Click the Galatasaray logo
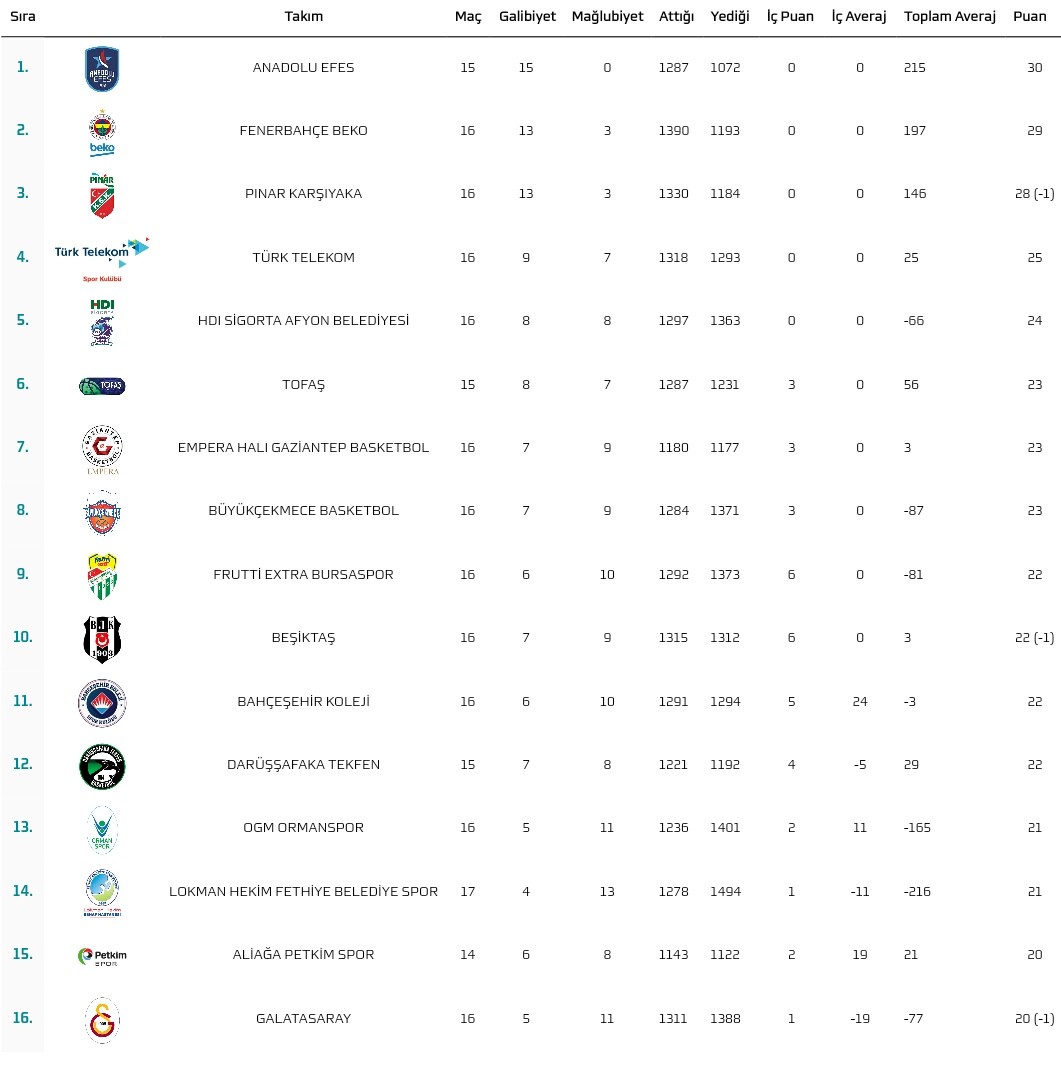1061x1070 pixels. [x=102, y=1020]
